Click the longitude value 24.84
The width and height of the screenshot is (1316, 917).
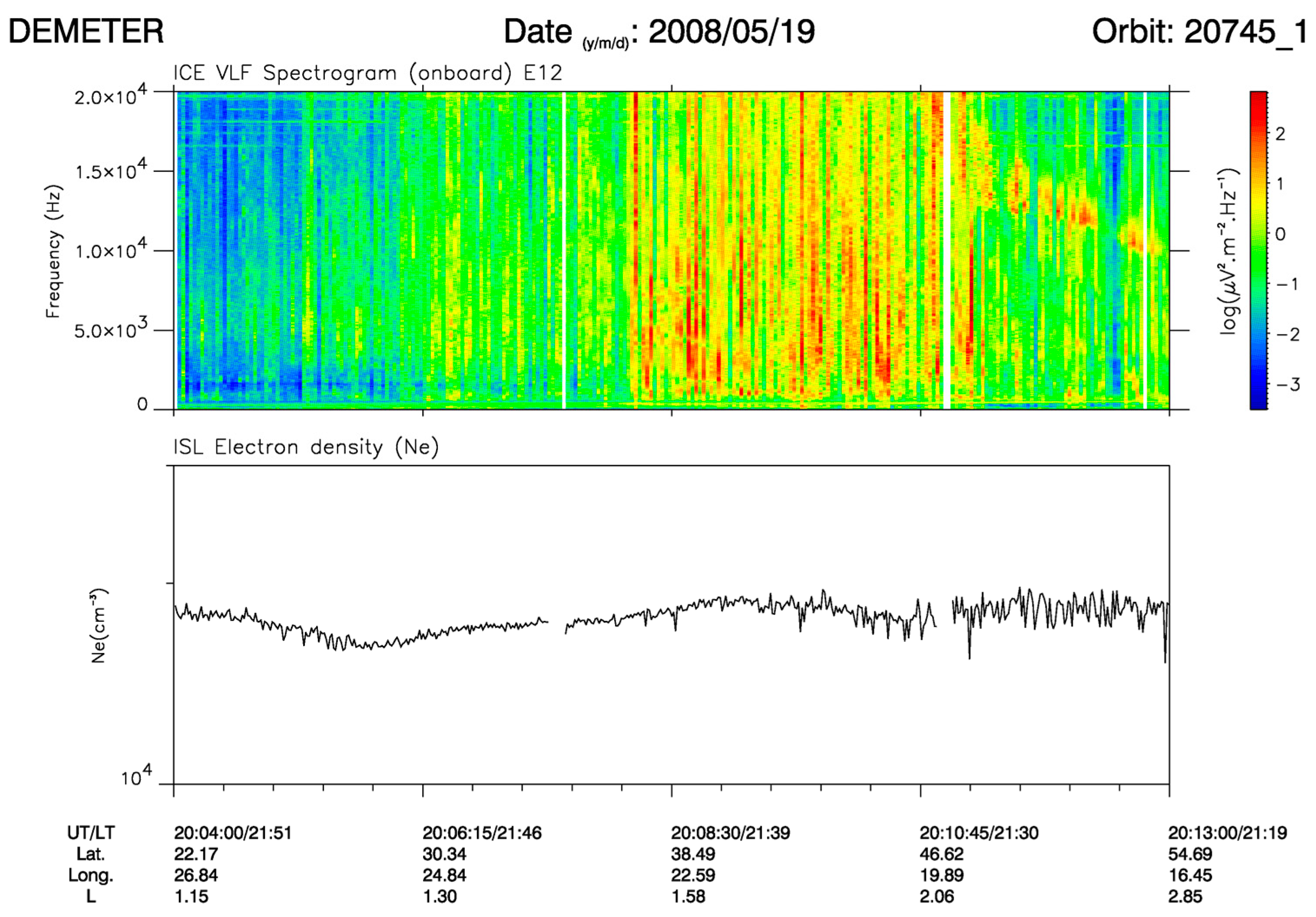[x=444, y=875]
